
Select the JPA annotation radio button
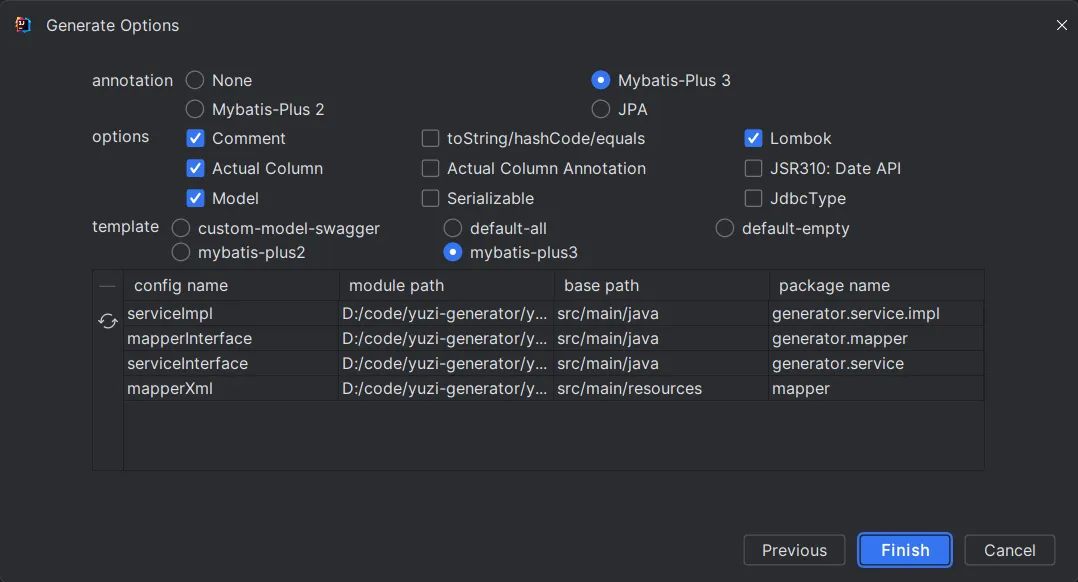pos(601,109)
